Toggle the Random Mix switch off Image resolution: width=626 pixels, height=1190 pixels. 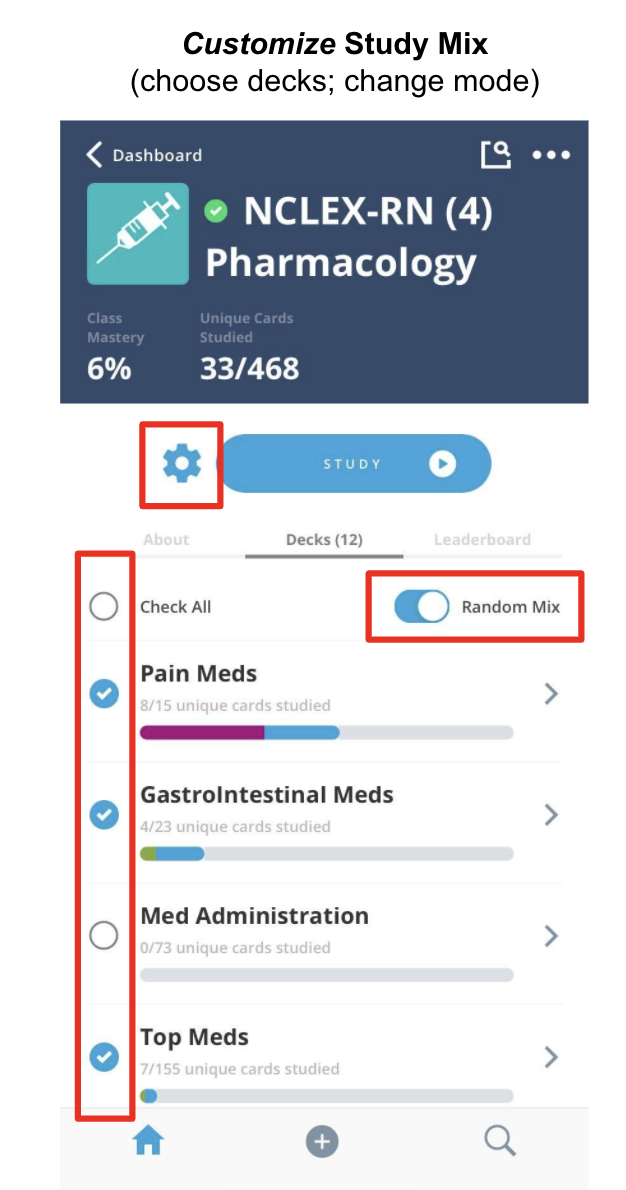point(420,606)
